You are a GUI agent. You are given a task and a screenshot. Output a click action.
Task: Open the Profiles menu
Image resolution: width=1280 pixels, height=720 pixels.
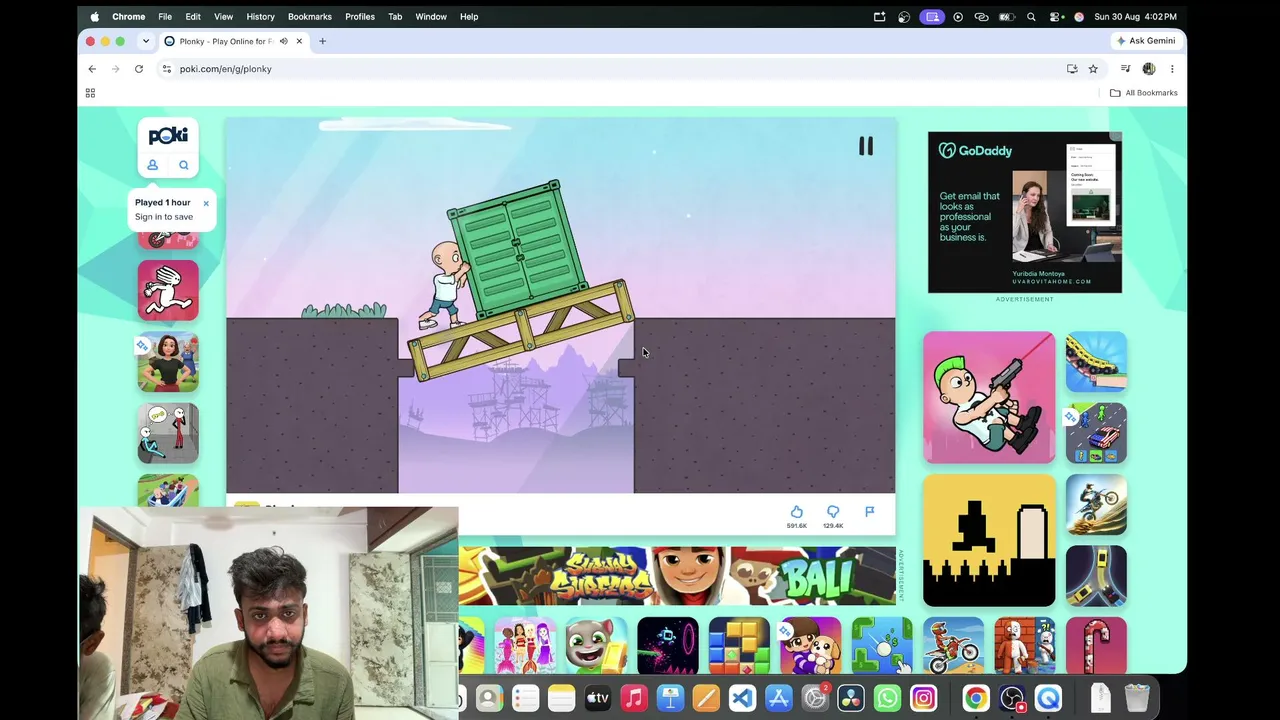coord(360,16)
